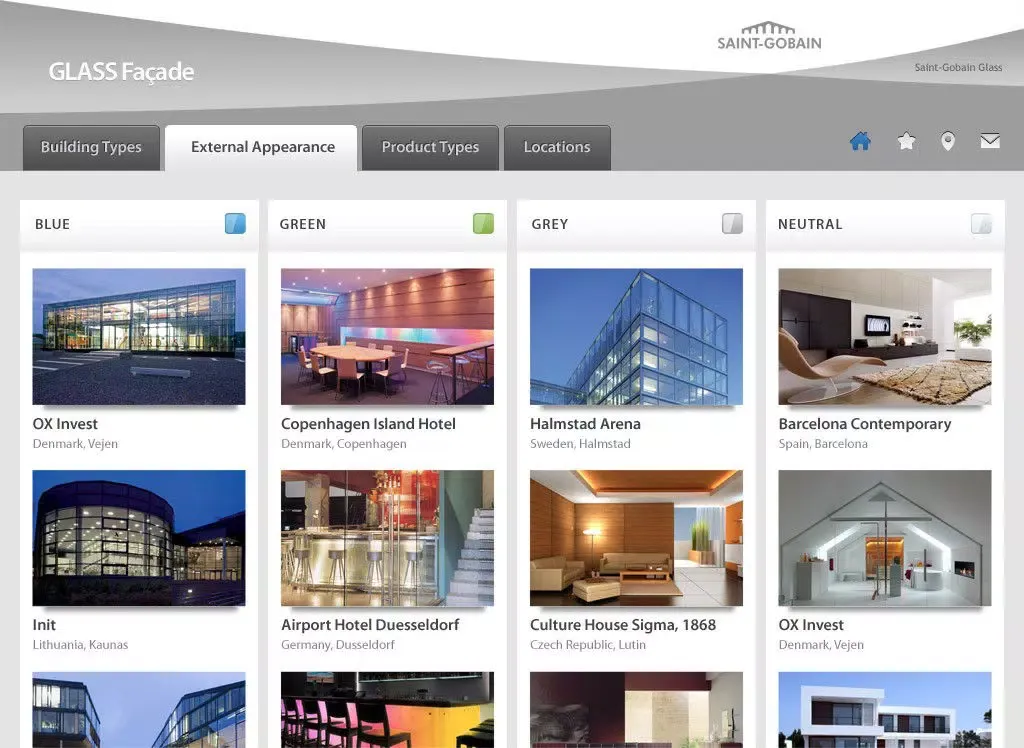
Task: Open the OX Invest thumbnail in Blue column
Action: (x=139, y=336)
